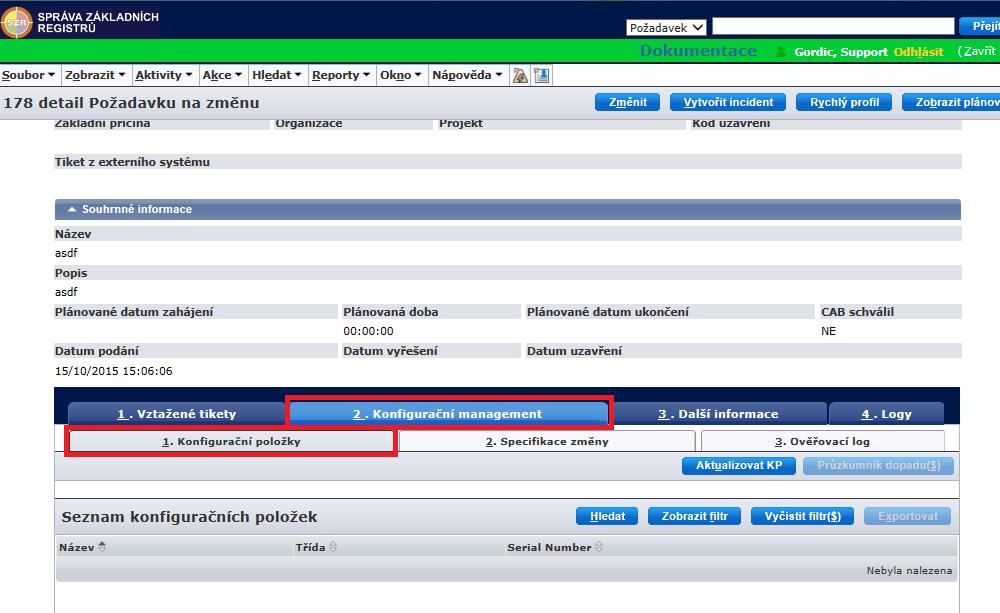Screen dimensions: 1000x613
Task: Click the Název value asdf
Action: tap(66, 253)
